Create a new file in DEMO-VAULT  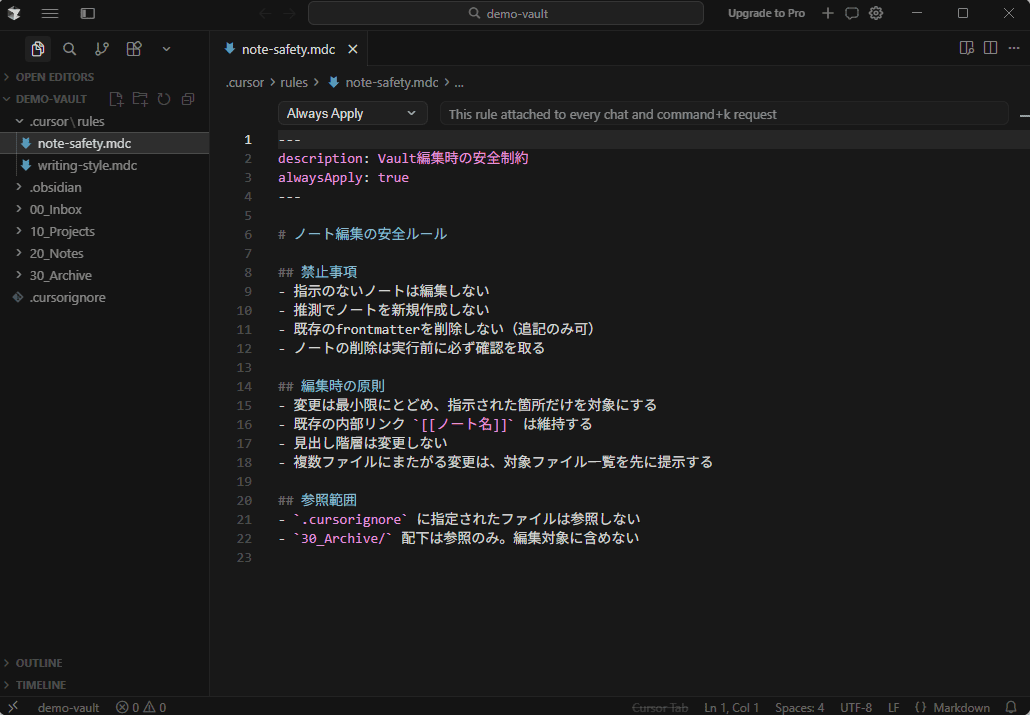[116, 99]
